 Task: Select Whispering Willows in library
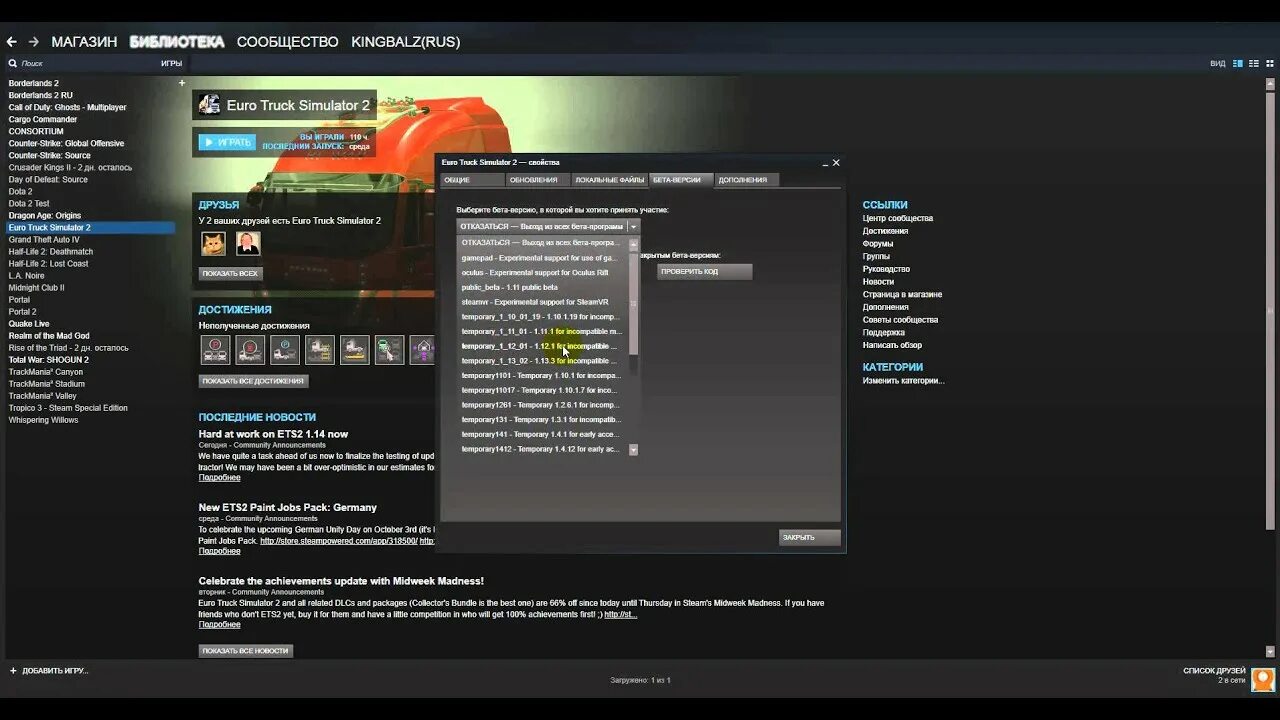[43, 420]
